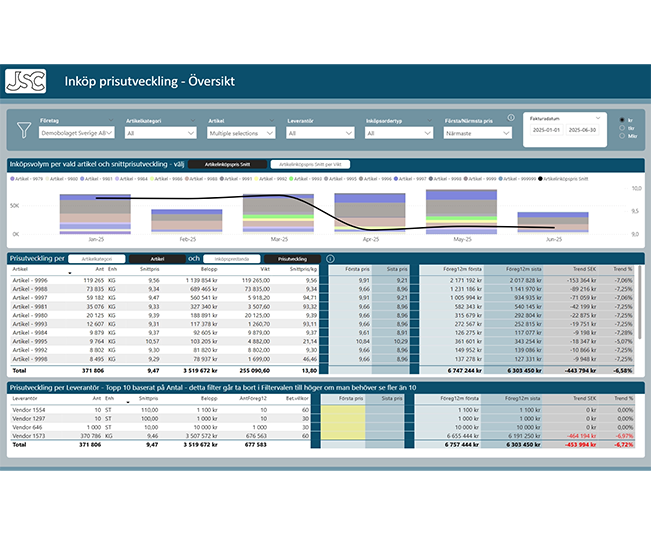Open the Företag dropdown showing Demobolaget Sverige AB

[x=77, y=133]
